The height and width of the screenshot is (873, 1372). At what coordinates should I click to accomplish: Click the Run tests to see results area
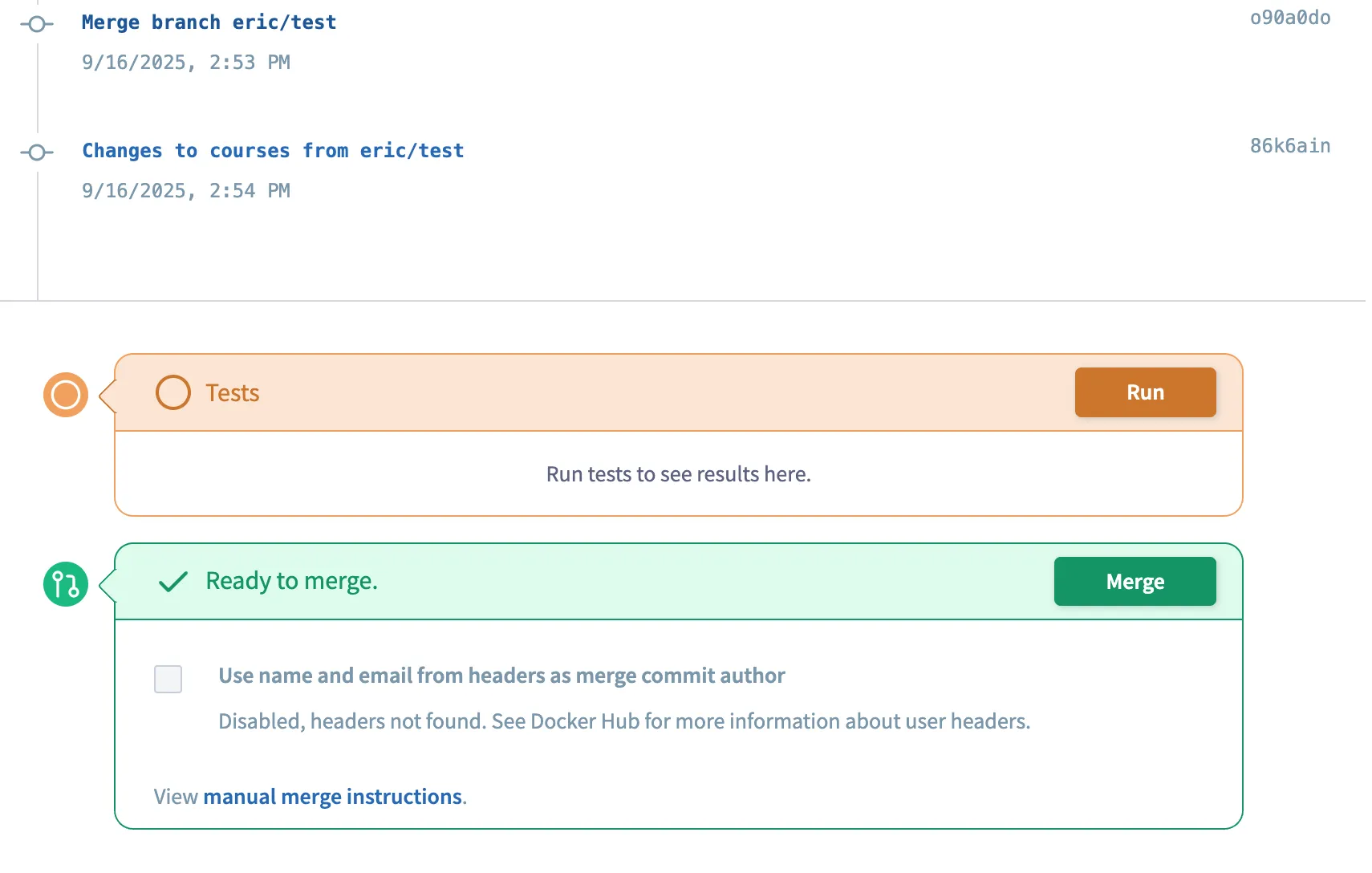678,474
